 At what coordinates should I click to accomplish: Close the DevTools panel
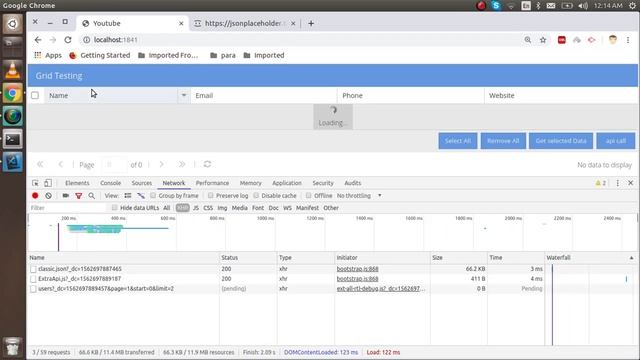click(x=631, y=183)
